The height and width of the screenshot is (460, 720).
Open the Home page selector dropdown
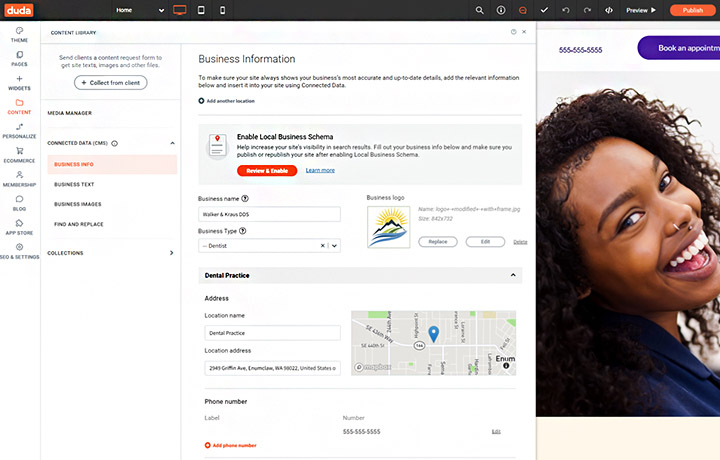(x=140, y=10)
